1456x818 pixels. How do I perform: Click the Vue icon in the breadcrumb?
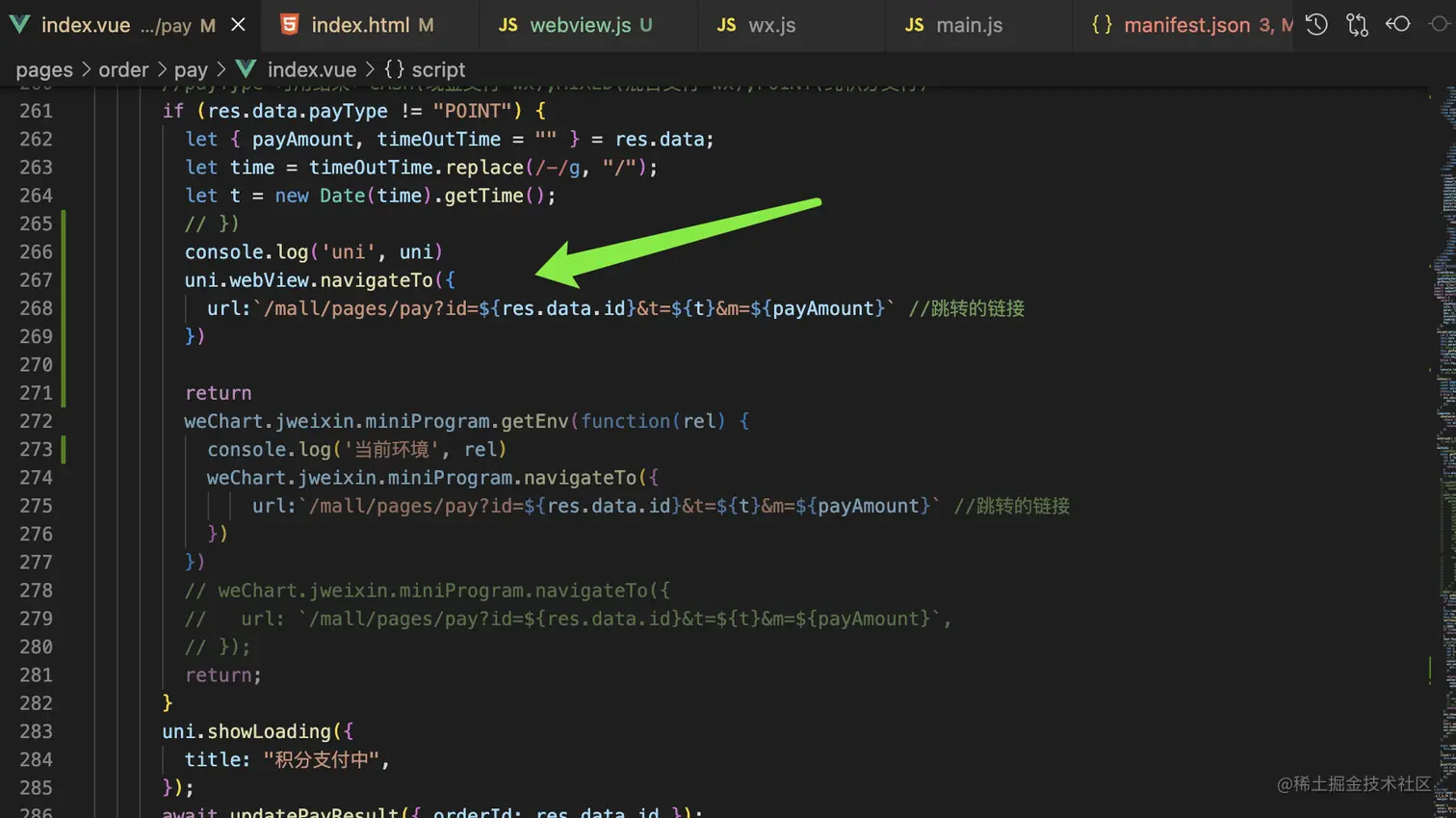coord(246,69)
